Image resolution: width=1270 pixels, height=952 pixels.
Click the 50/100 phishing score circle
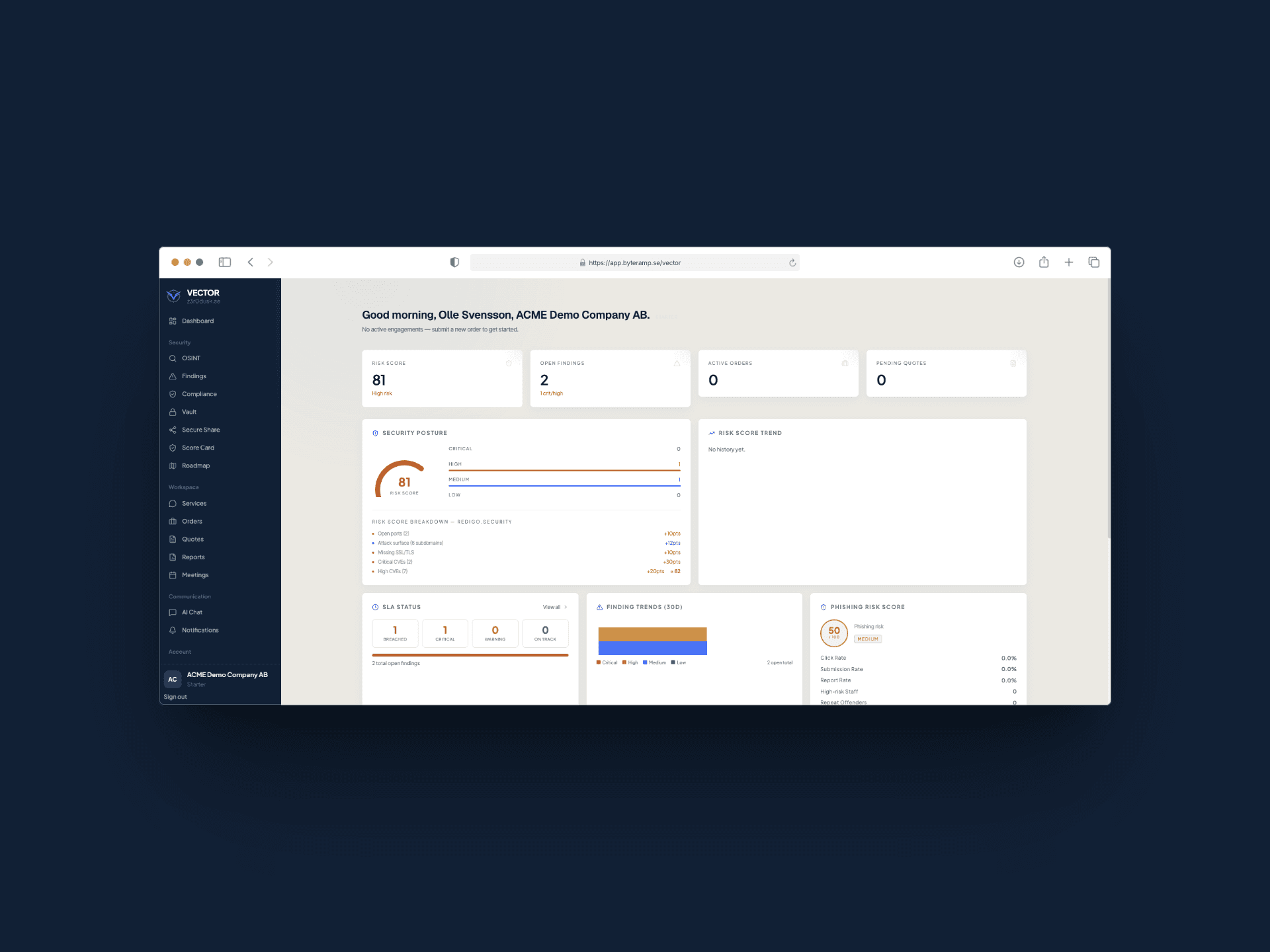(834, 633)
